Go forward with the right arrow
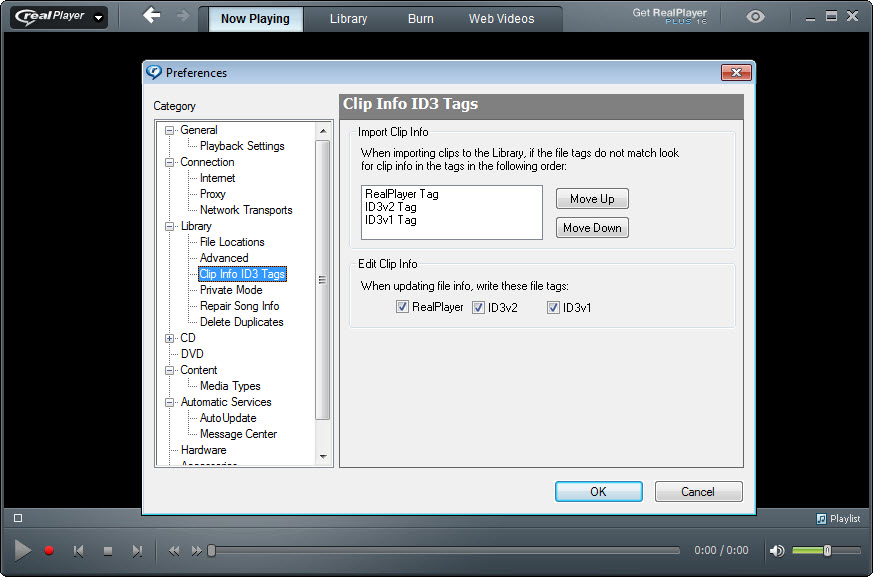The height and width of the screenshot is (577, 873). [183, 16]
